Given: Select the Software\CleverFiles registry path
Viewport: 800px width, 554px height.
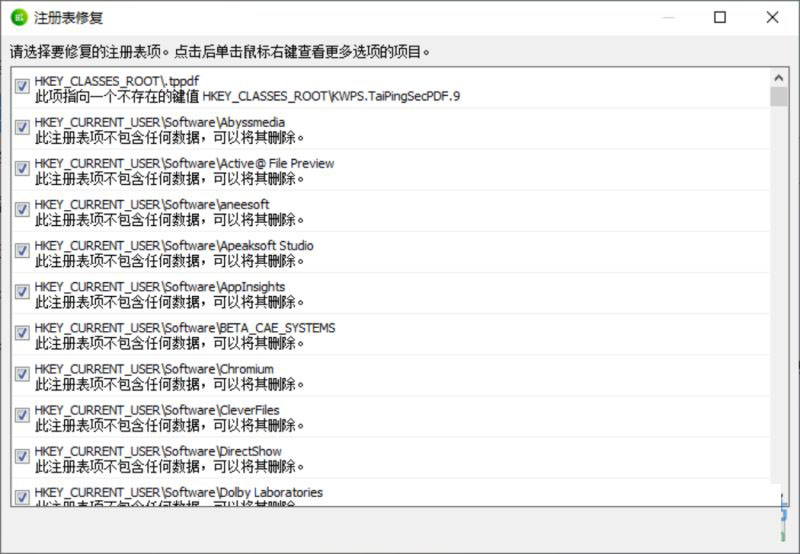Looking at the screenshot, I should click(157, 410).
